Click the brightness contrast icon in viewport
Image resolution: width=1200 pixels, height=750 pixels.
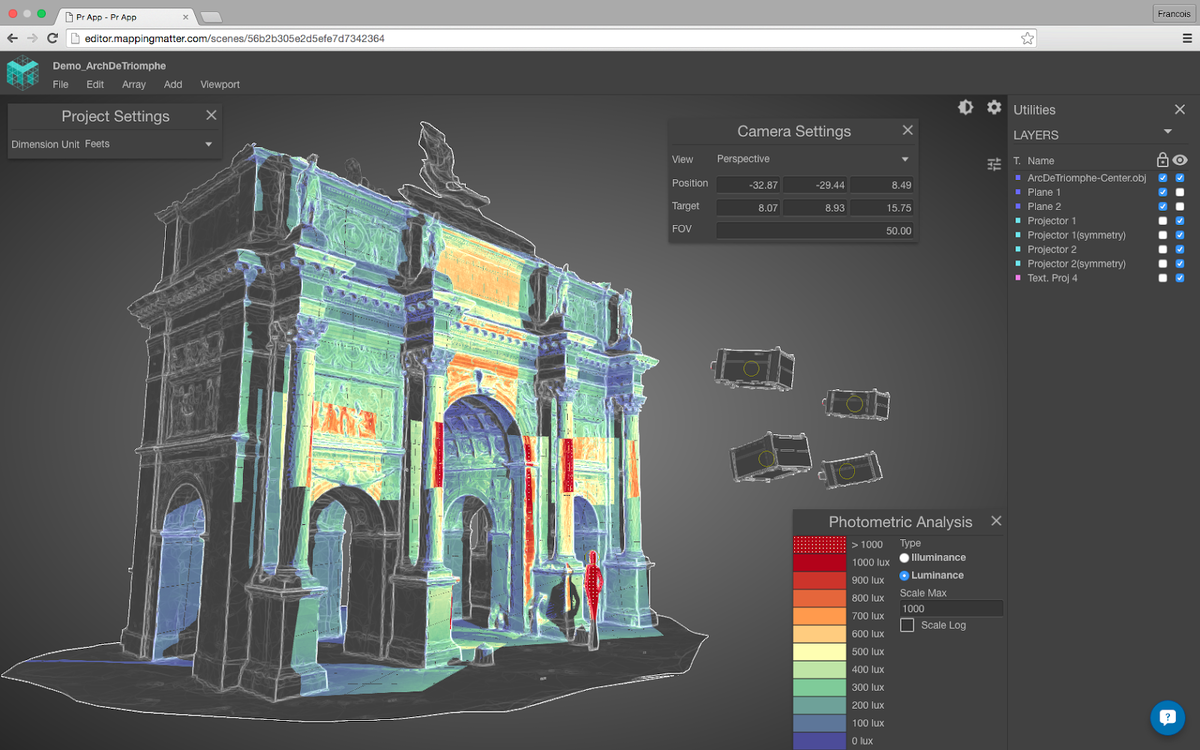[x=965, y=108]
